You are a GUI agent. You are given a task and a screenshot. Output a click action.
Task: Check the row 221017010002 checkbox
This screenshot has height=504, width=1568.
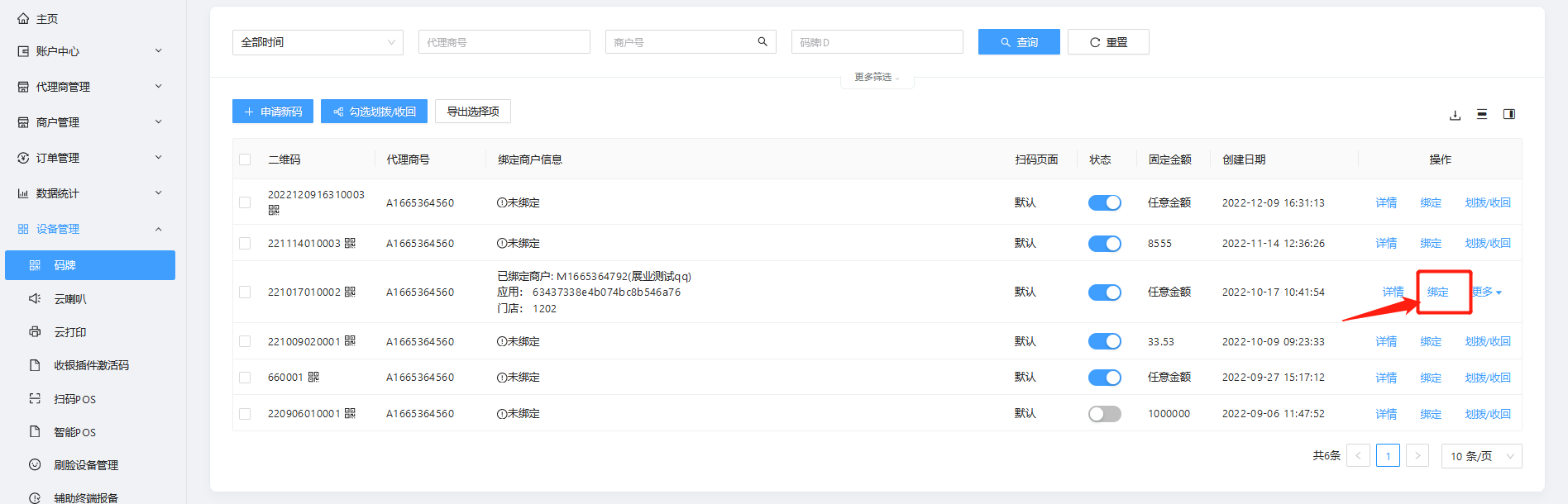245,292
